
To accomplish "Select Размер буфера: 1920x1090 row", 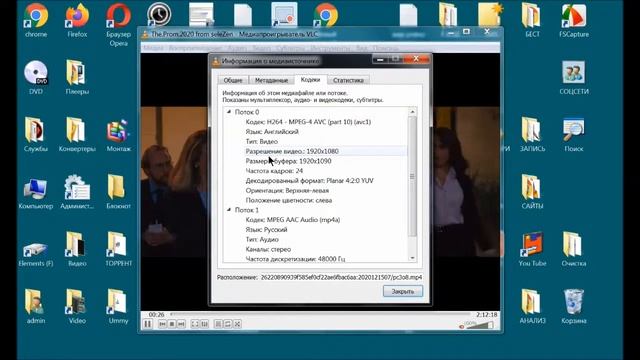I will tap(288, 161).
